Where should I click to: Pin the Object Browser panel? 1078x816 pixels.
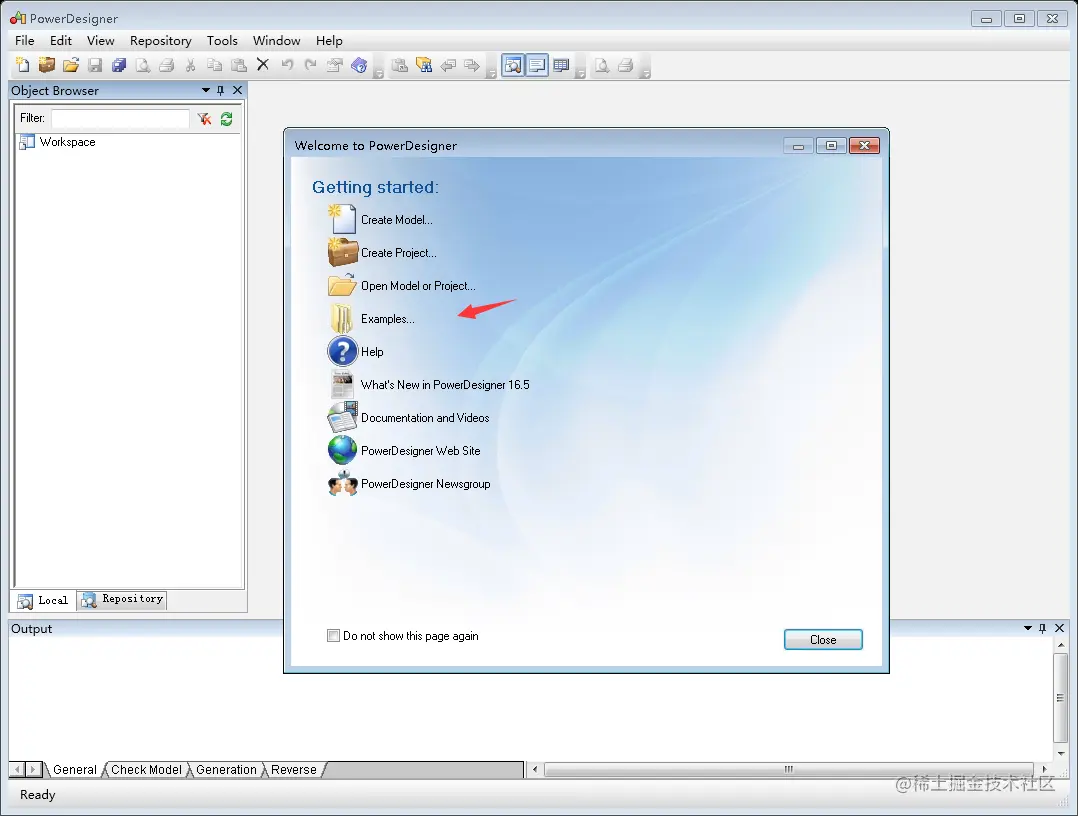(221, 90)
